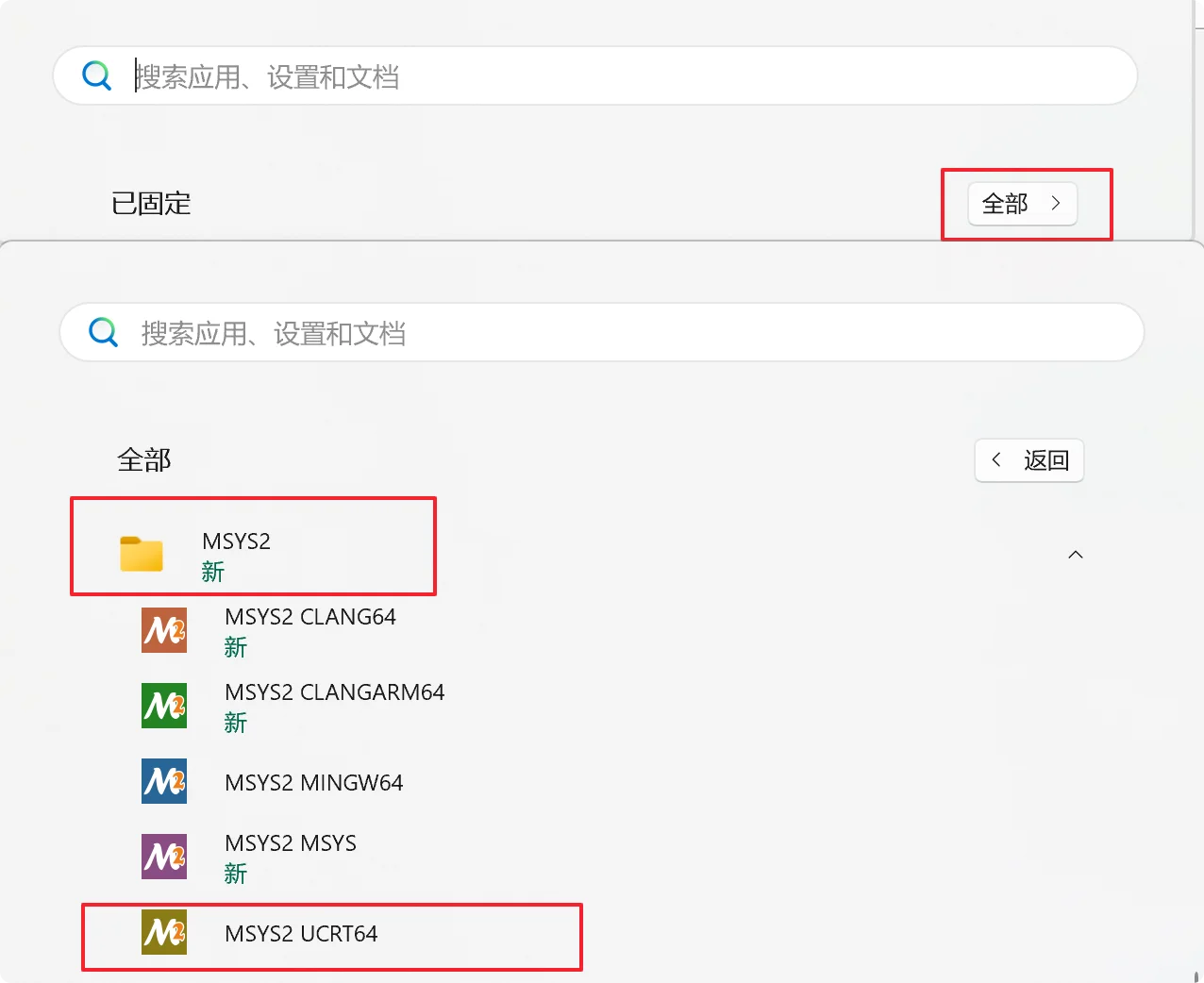This screenshot has height=983, width=1204.
Task: Focus the lower 搜索应用、设置和文档 search field
Action: 602,332
